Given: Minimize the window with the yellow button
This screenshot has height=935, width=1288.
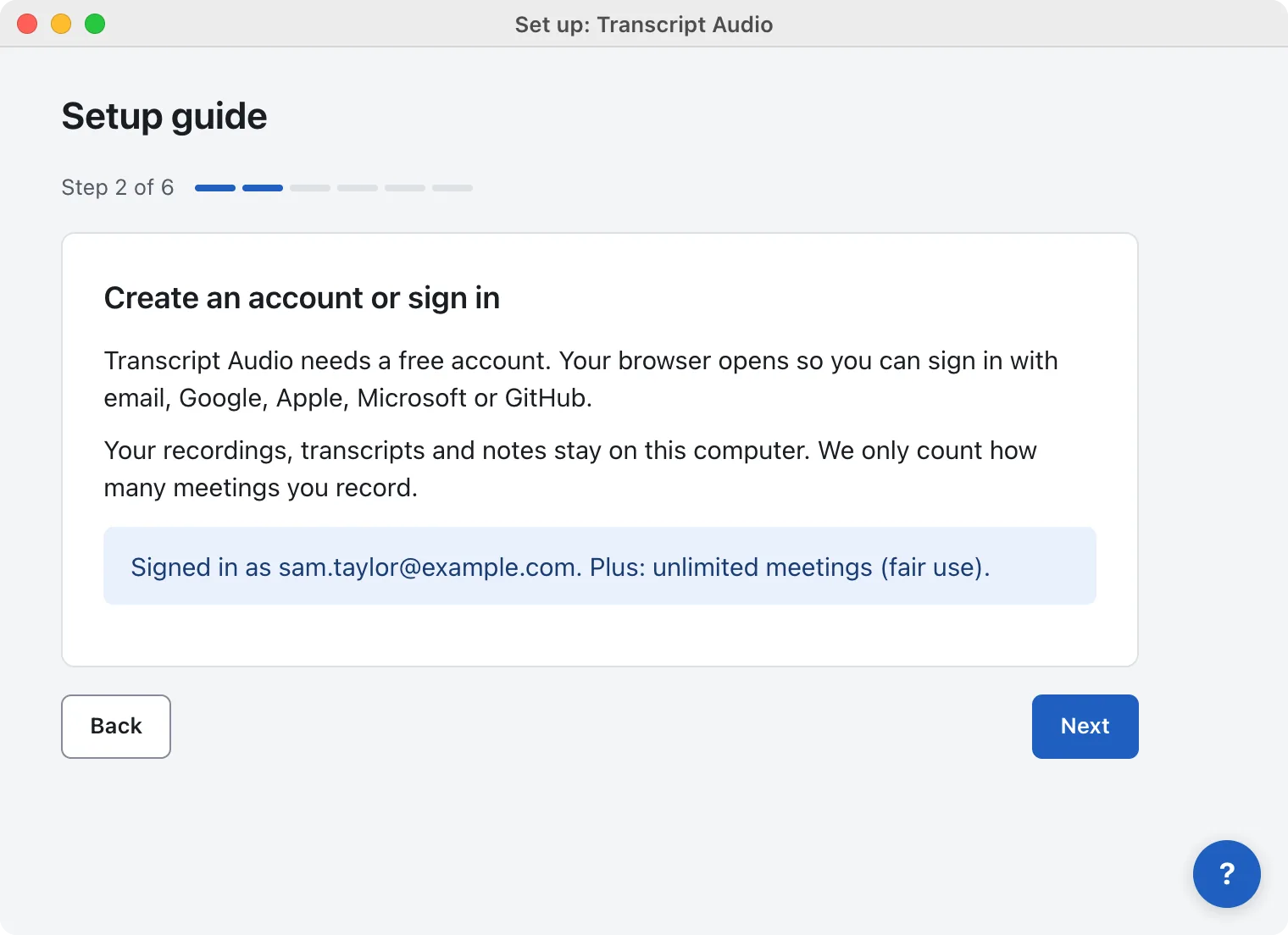Looking at the screenshot, I should point(61,24).
